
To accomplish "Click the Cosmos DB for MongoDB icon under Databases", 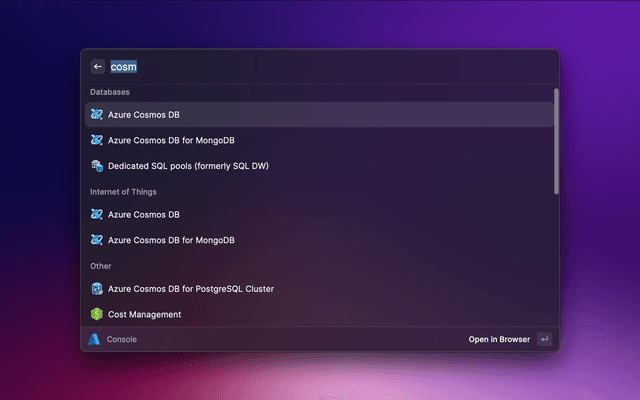I will [x=97, y=140].
